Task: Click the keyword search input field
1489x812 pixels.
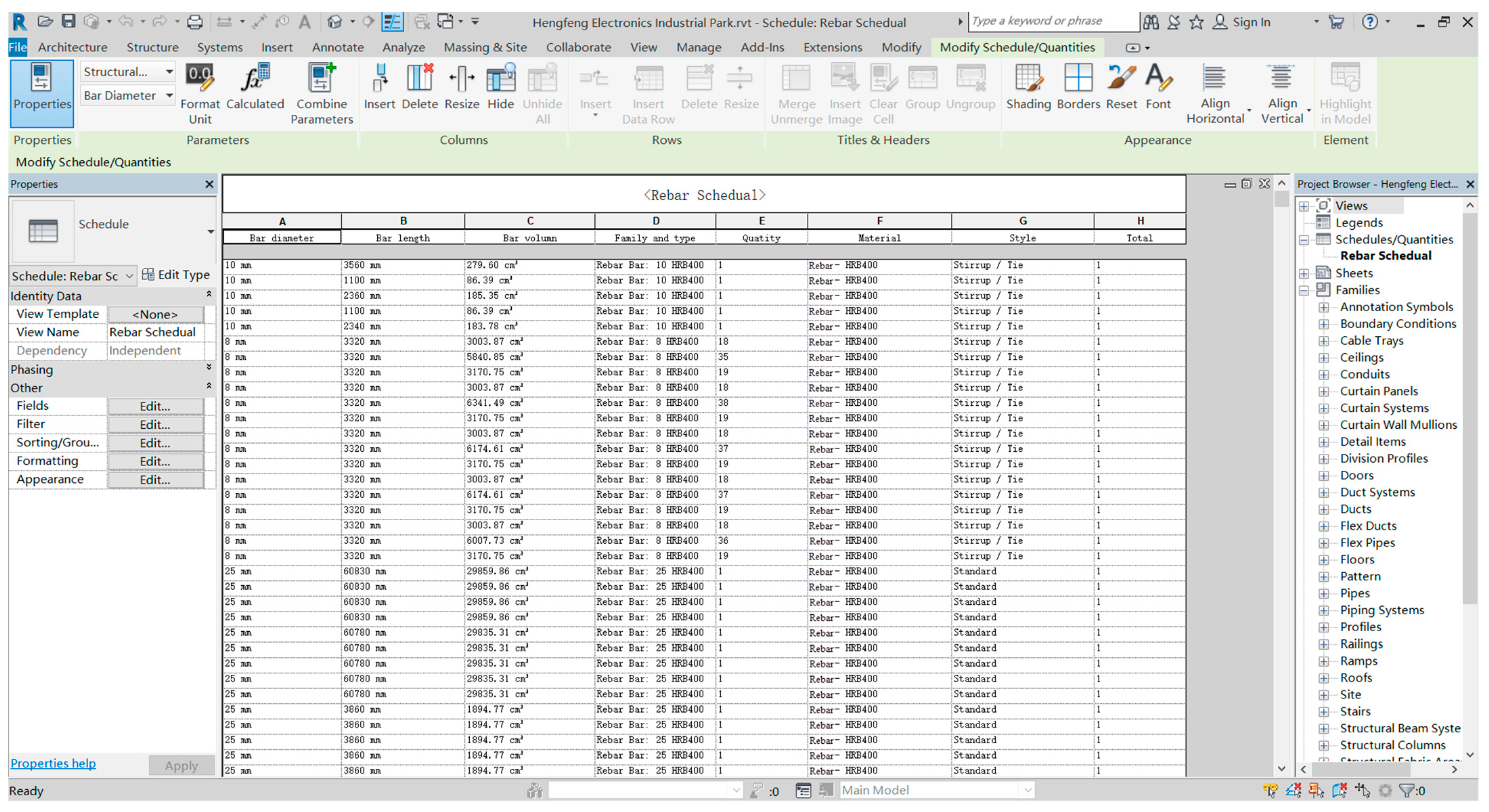Action: tap(1052, 21)
